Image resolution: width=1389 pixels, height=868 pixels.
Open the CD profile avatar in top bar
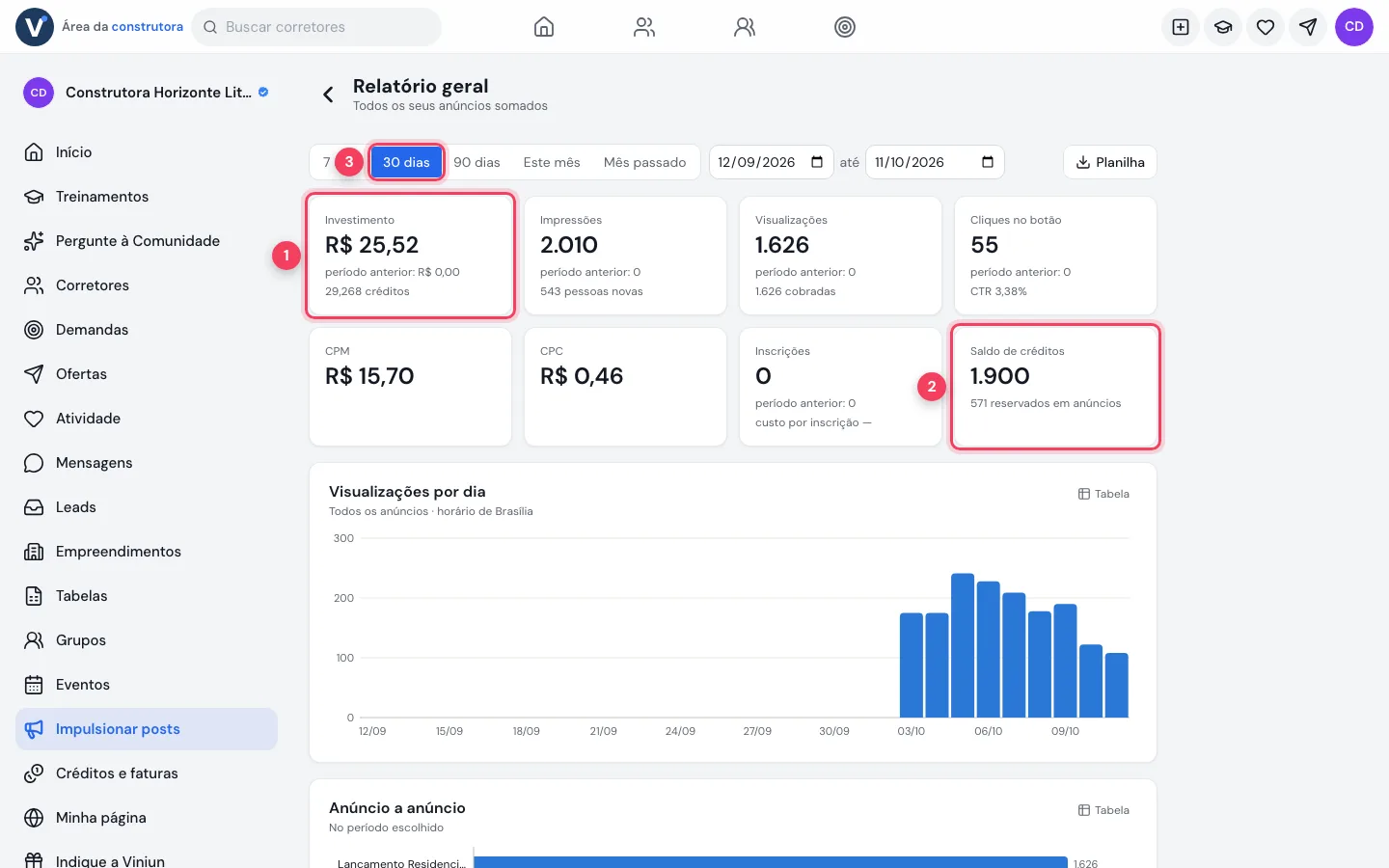click(x=1354, y=27)
